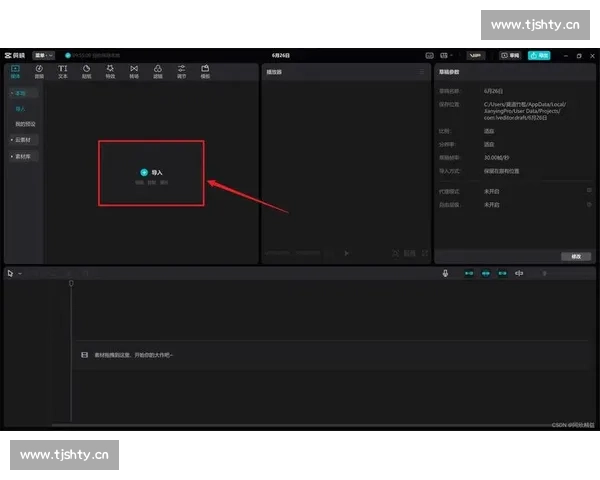Click the 未开启 value for proxy mode
Image resolution: width=600 pixels, height=480 pixels.
[491, 191]
